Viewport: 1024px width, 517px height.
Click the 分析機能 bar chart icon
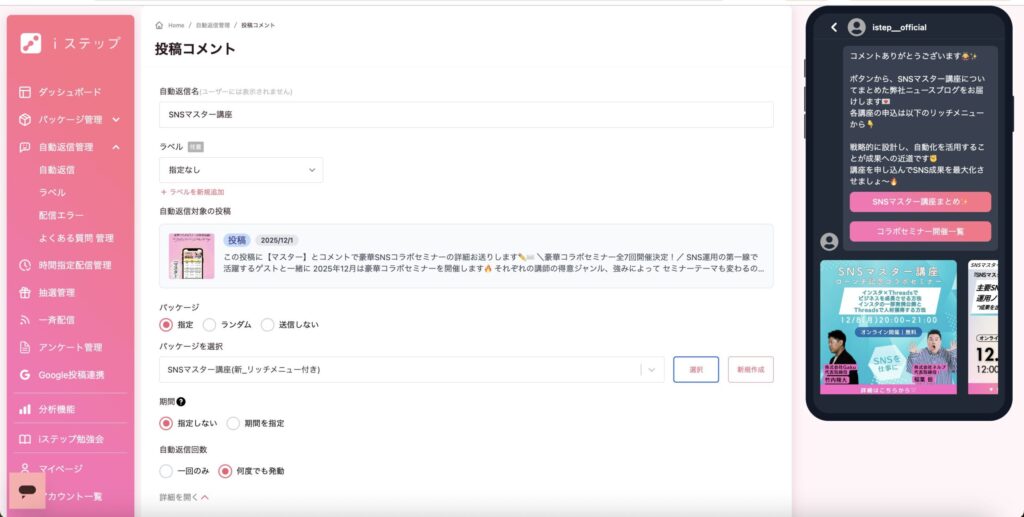(26, 409)
